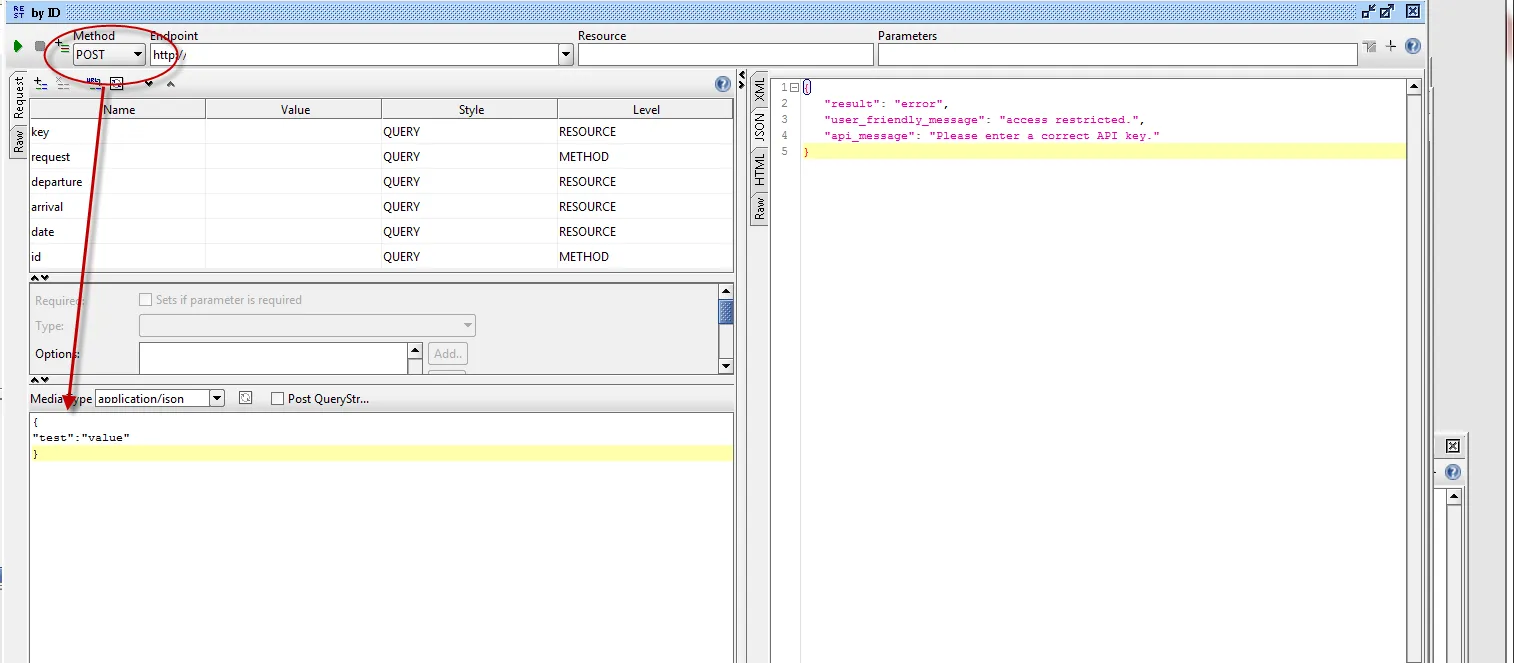1514x663 pixels.
Task: Submit the request with the green play button
Action: (18, 47)
